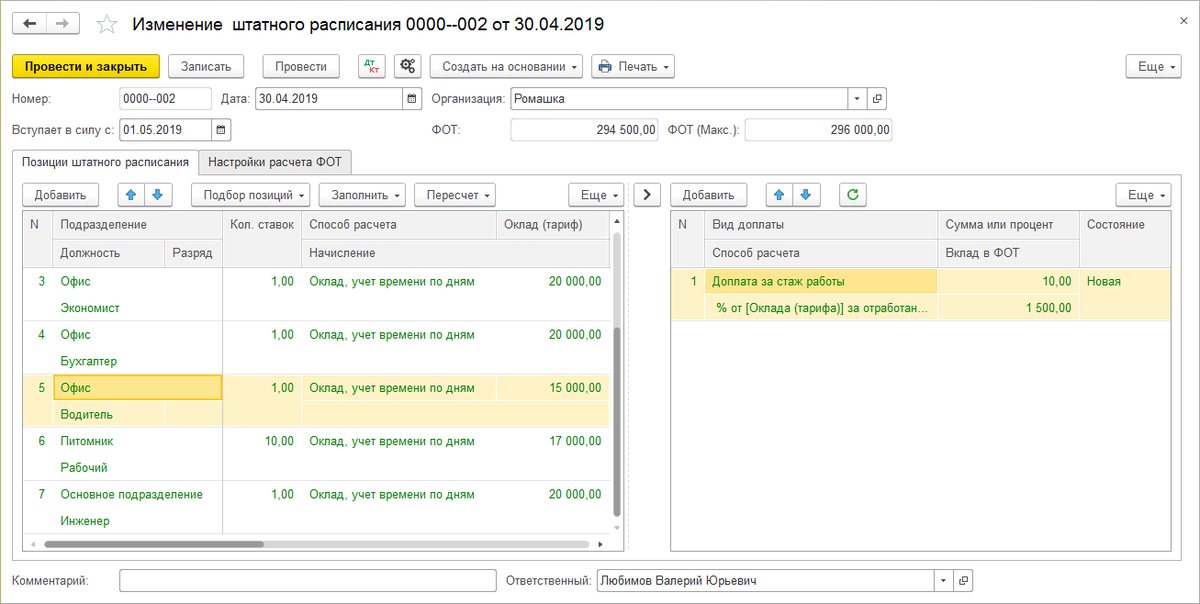1200x604 pixels.
Task: Select Позиции штатного расписания tab
Action: click(x=105, y=162)
